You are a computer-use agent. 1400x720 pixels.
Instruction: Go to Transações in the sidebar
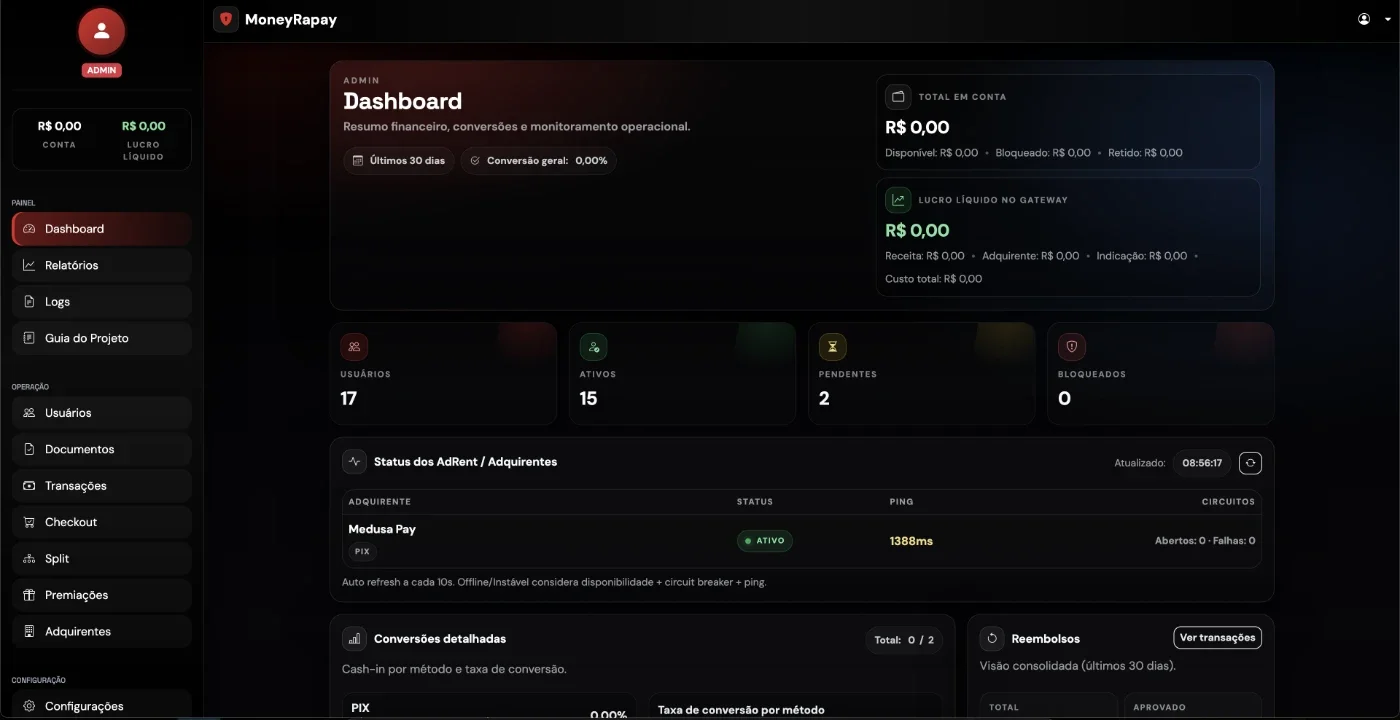click(x=101, y=486)
